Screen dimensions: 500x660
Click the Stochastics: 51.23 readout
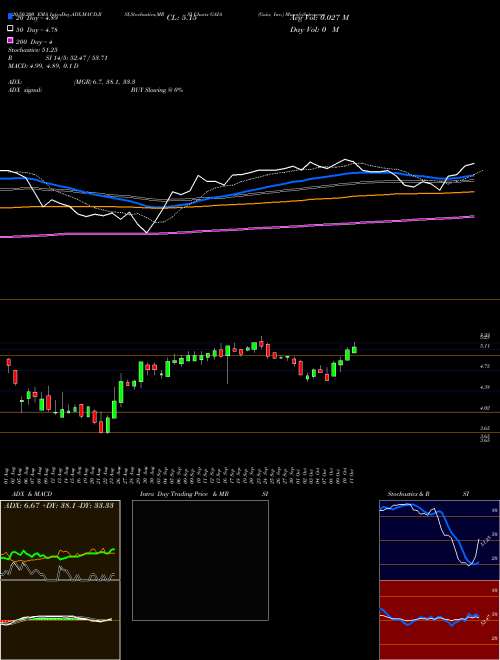[x=33, y=50]
